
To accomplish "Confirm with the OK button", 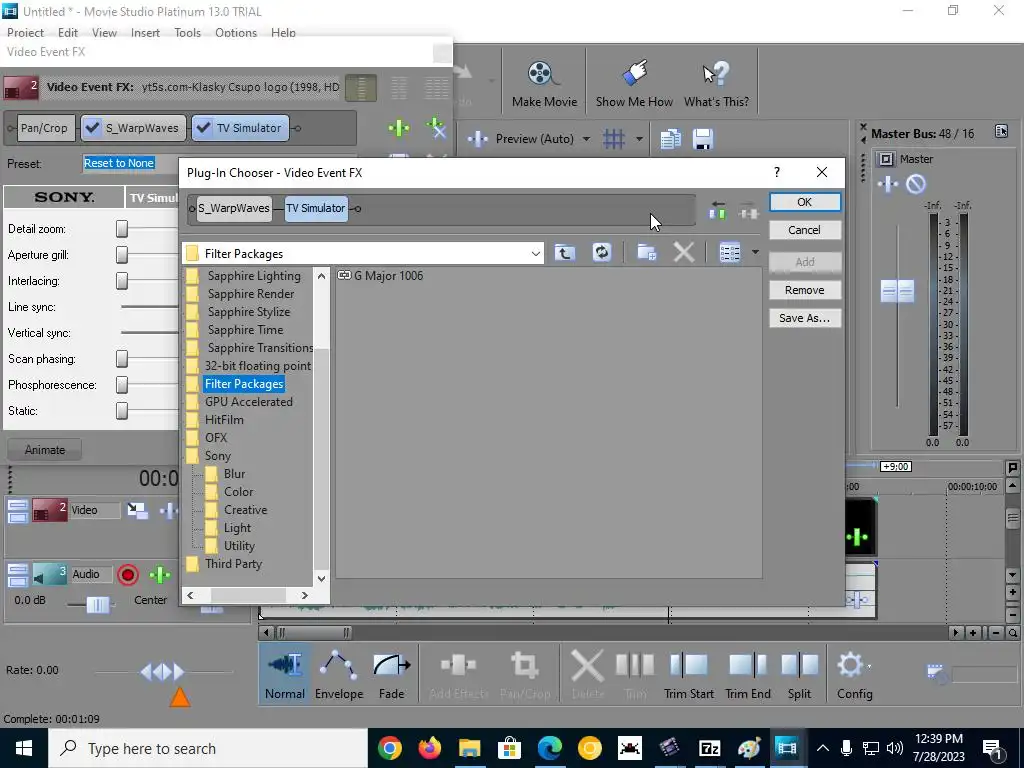I will 805,202.
